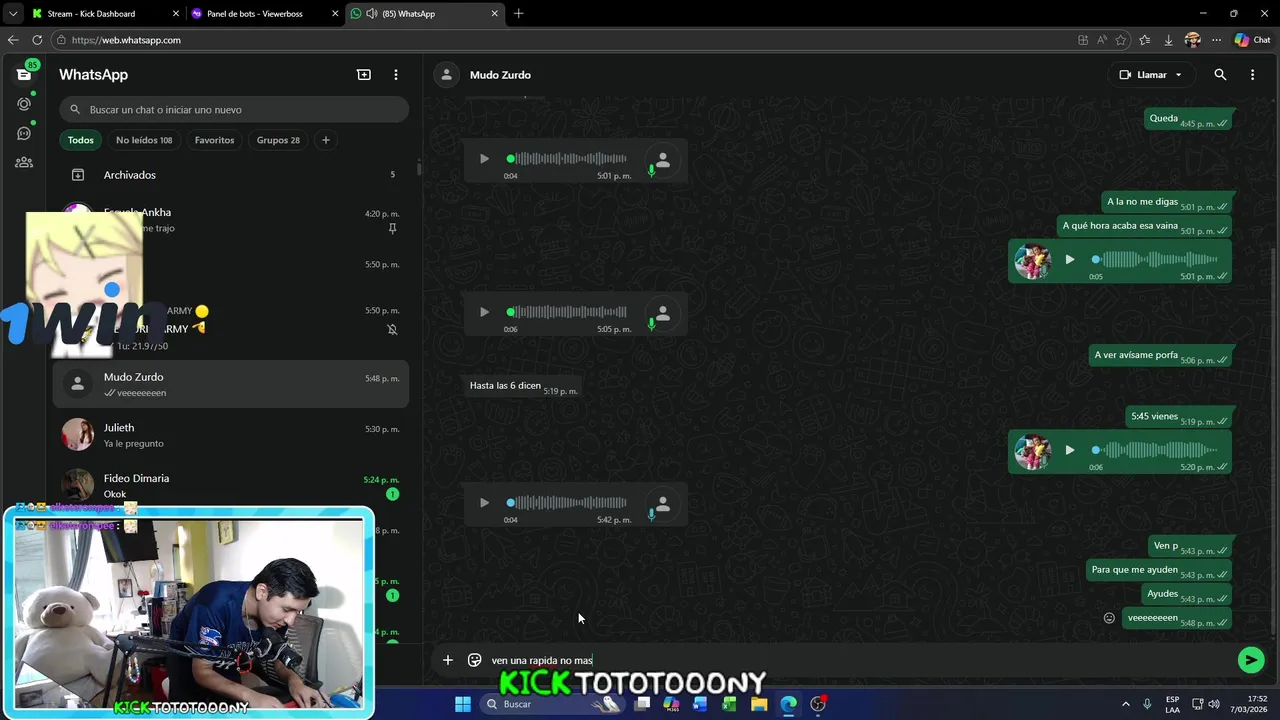Screen dimensions: 1280x720
Task: Play the sent 0:06 voice message
Action: pyautogui.click(x=1070, y=450)
